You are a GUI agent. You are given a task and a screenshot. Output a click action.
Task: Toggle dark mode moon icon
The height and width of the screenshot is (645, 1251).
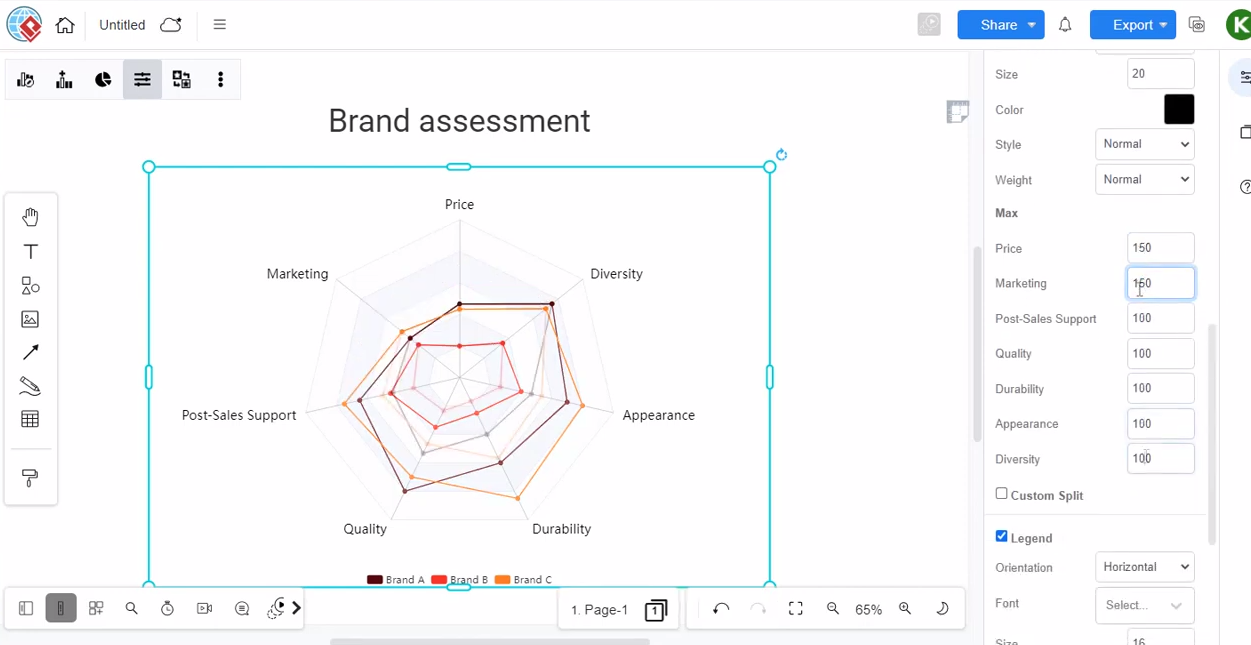[942, 609]
